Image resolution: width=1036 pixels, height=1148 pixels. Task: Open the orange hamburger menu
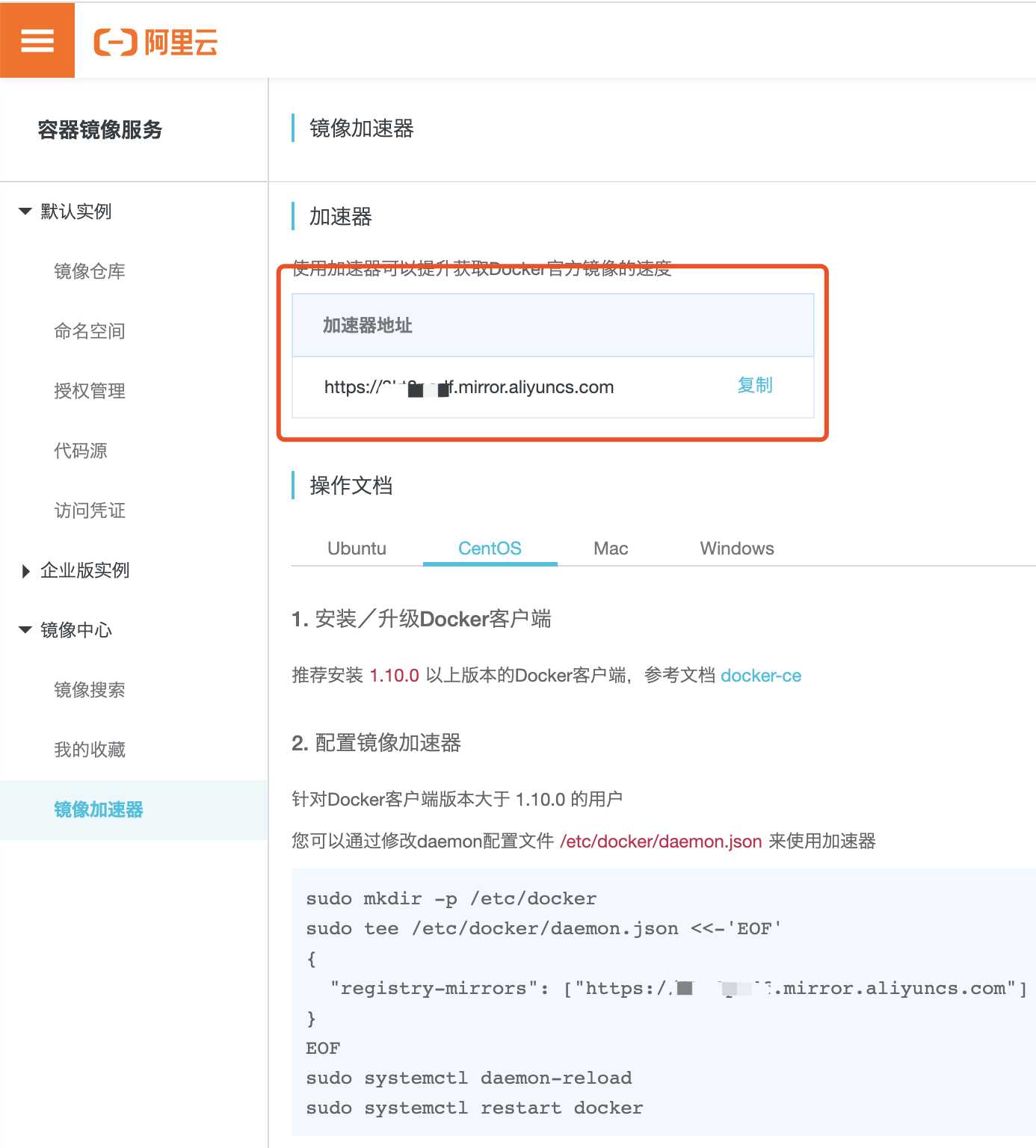point(37,40)
